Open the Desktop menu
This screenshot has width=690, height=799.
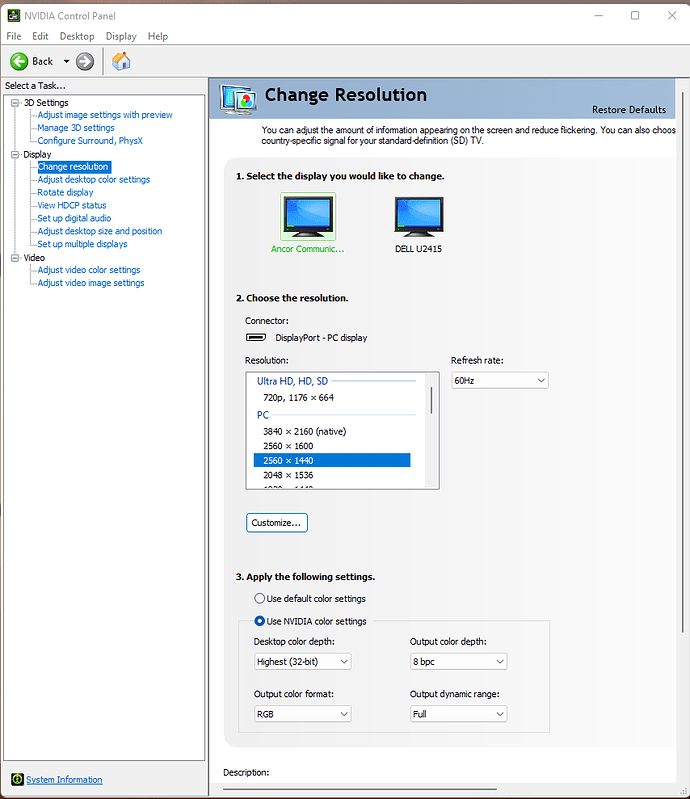tap(77, 36)
